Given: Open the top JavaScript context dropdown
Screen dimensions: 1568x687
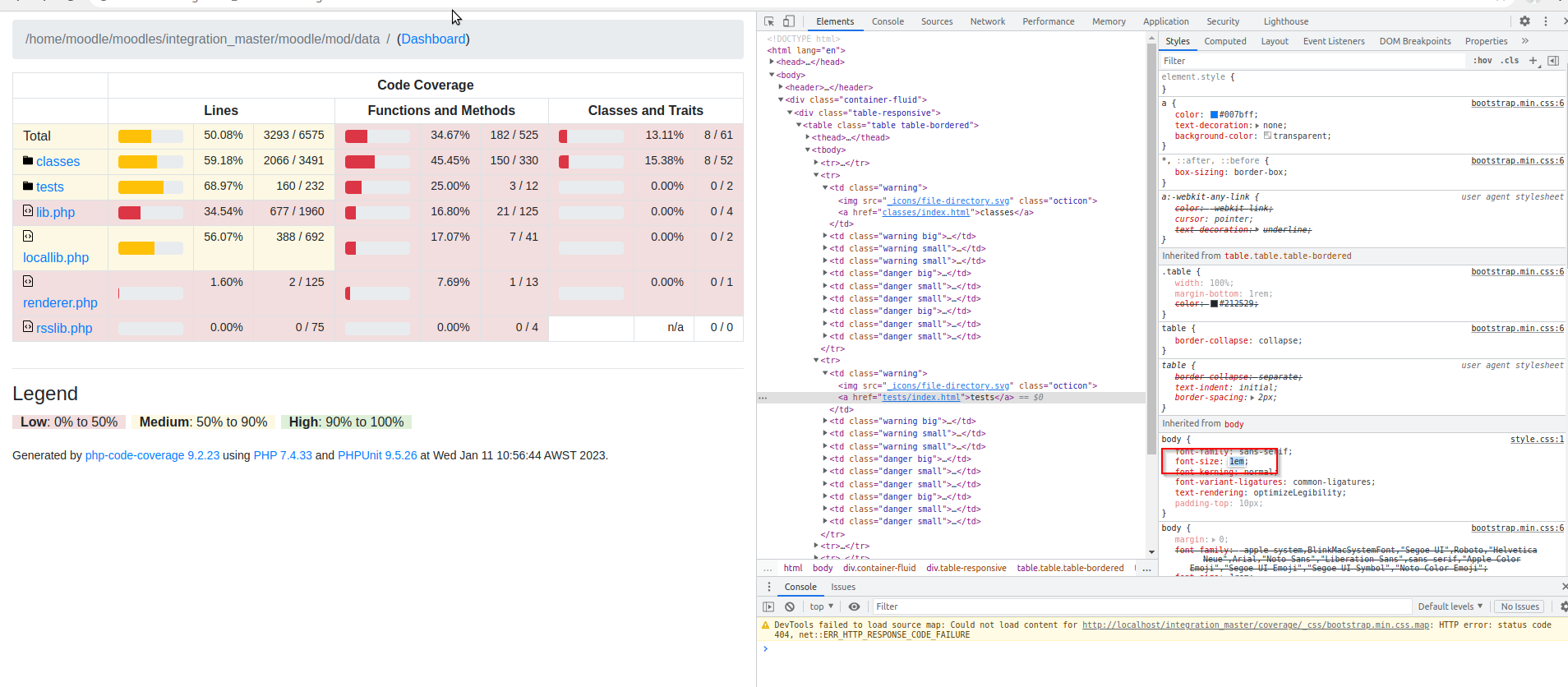Looking at the screenshot, I should tap(821, 606).
